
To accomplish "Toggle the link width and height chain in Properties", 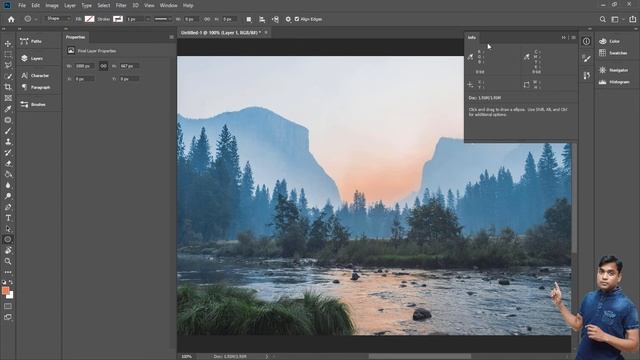I will click(x=103, y=66).
